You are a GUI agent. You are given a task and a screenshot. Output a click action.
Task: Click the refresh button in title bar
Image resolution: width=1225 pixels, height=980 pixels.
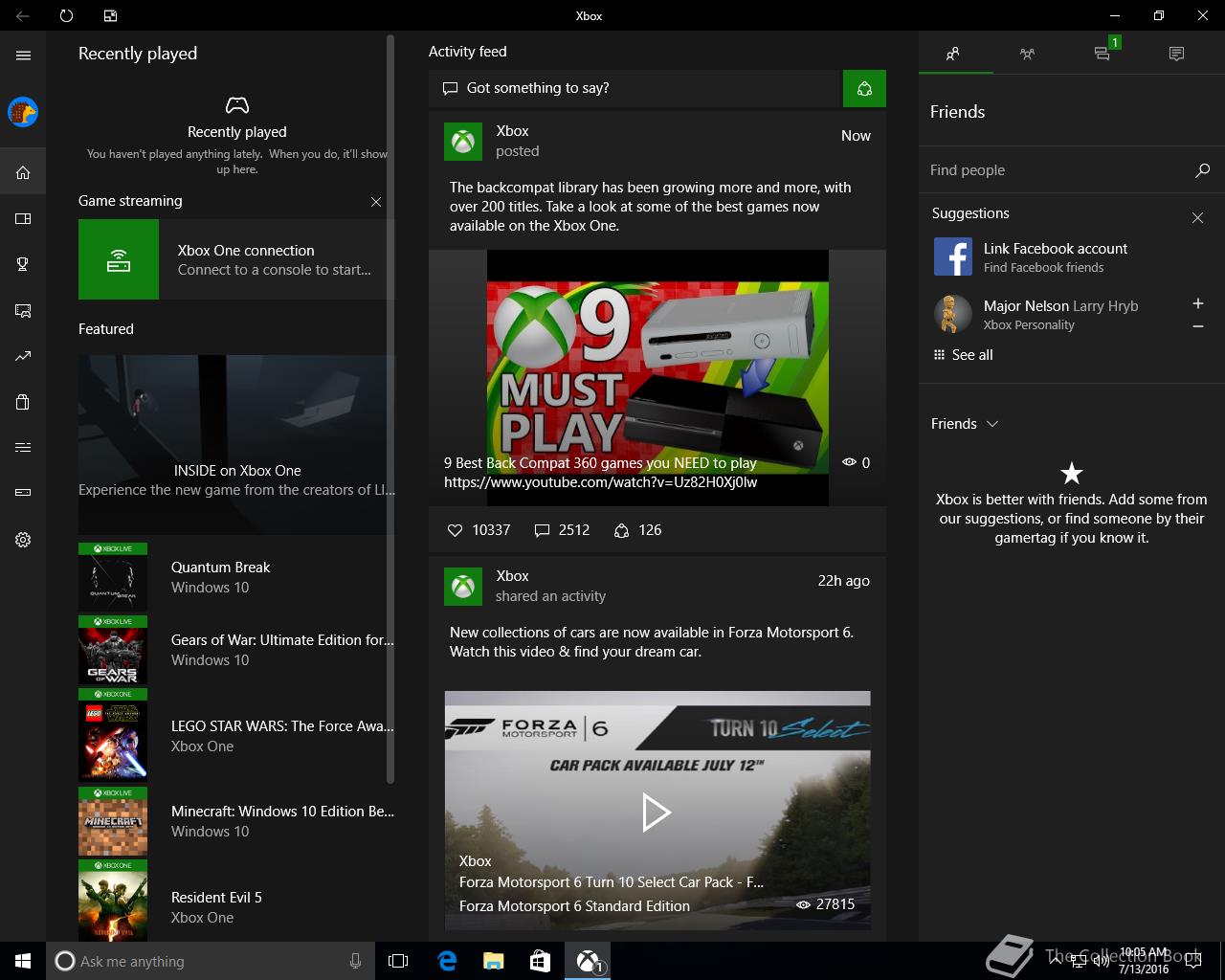(x=66, y=15)
